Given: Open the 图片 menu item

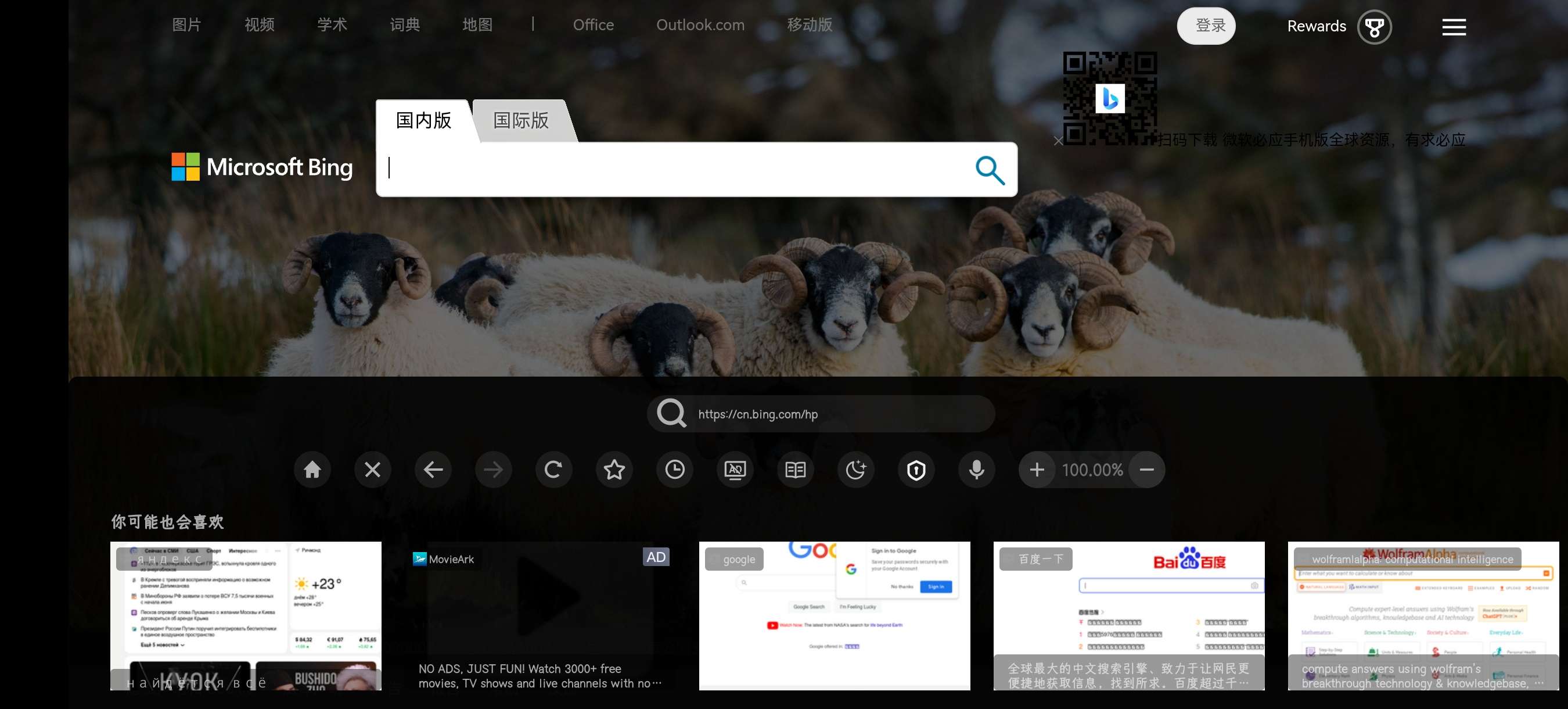Looking at the screenshot, I should click(186, 25).
